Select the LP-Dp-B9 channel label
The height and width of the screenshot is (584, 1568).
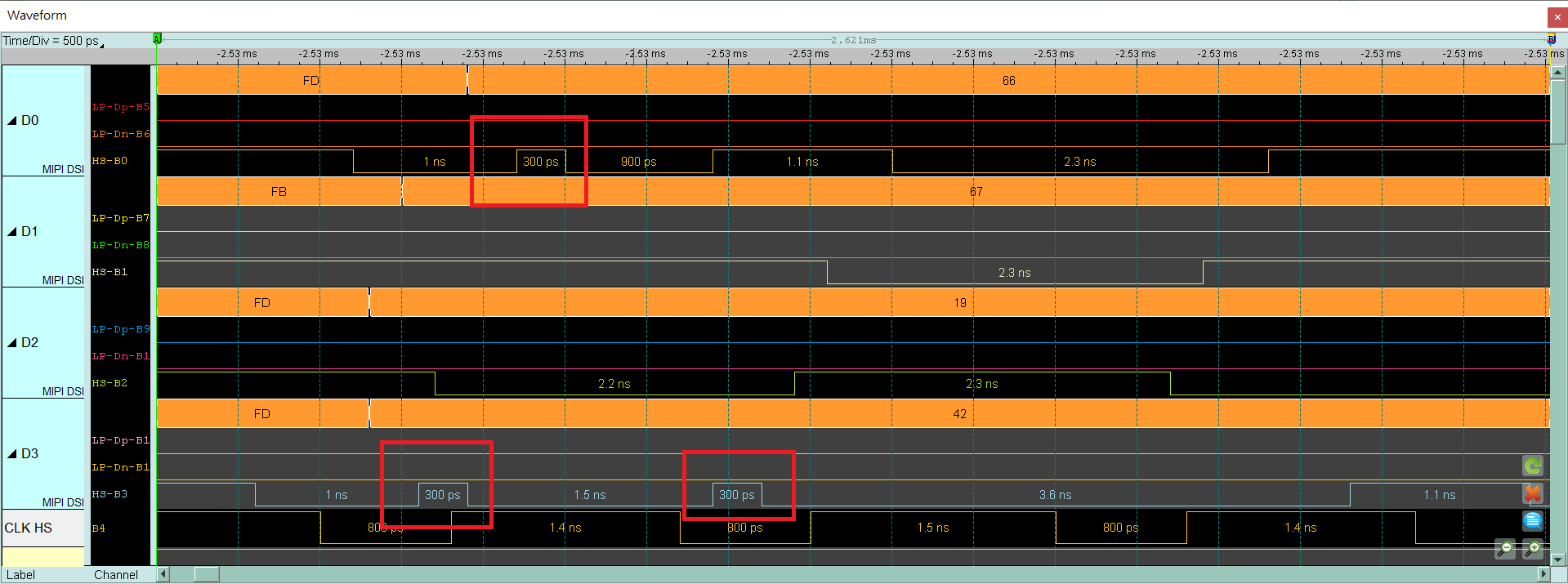121,329
